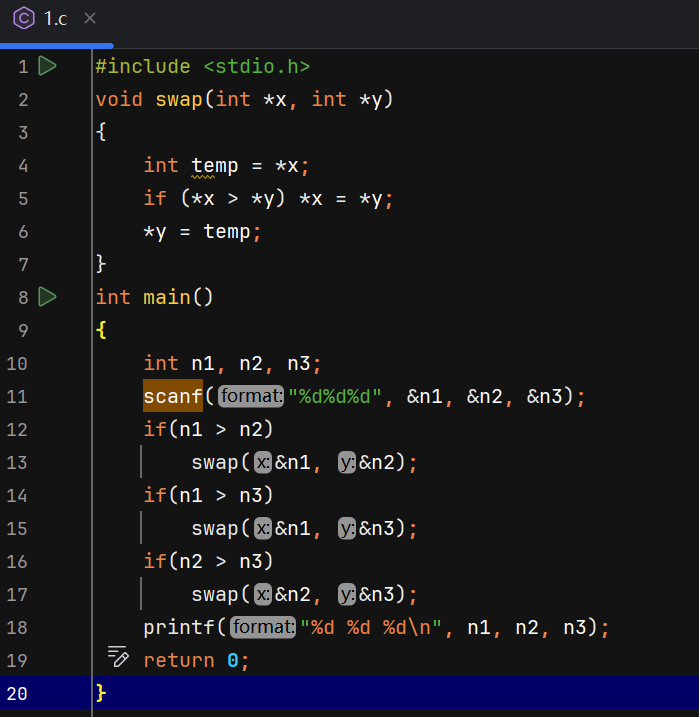Click the <stdio.h> header in the include line
This screenshot has width=699, height=717.
coord(257,66)
